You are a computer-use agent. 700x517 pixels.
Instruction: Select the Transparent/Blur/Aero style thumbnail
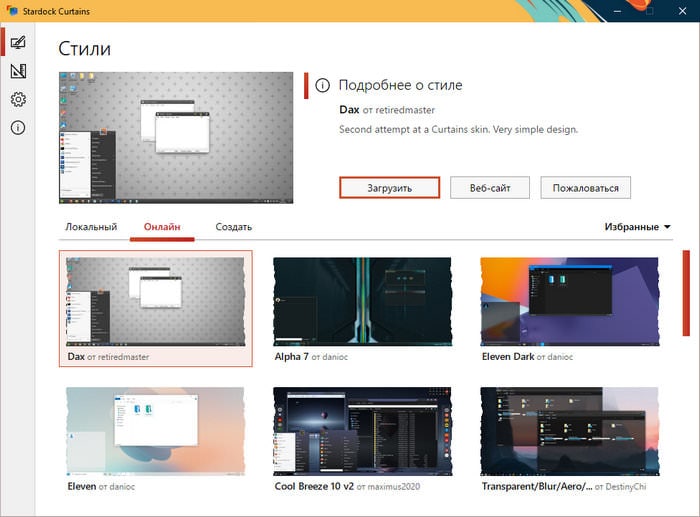coord(569,431)
